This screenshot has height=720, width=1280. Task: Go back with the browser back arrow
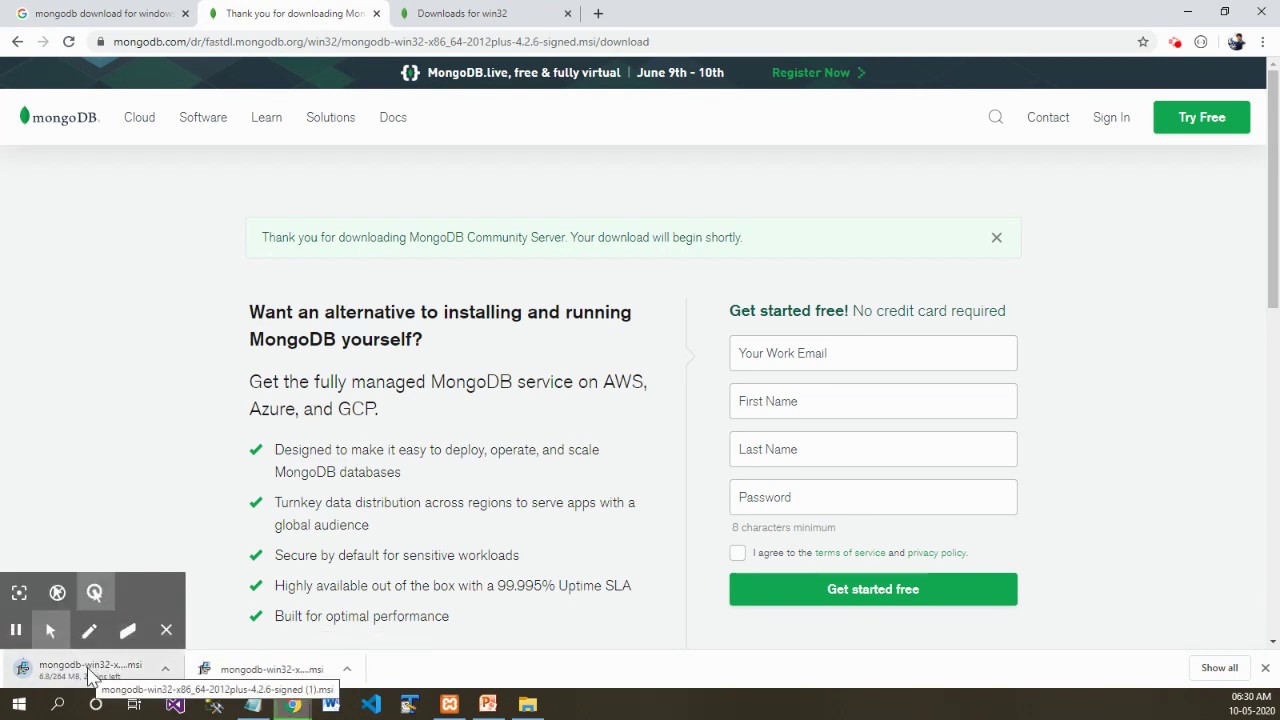[17, 42]
